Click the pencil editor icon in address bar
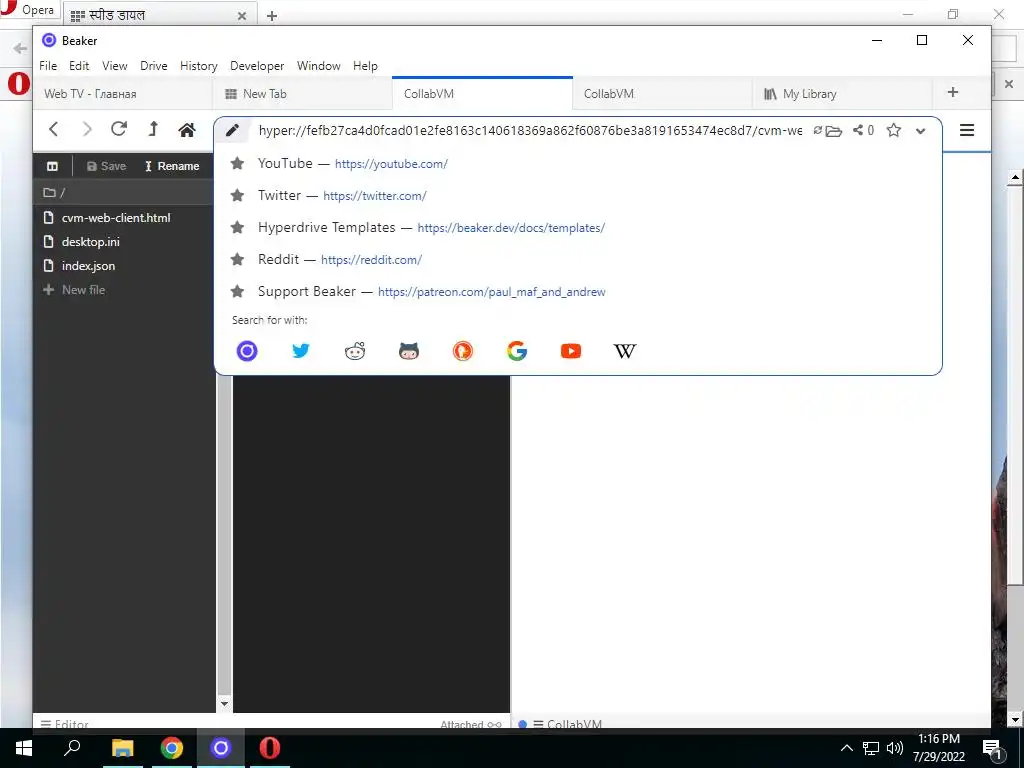Image resolution: width=1024 pixels, height=768 pixels. (x=232, y=130)
